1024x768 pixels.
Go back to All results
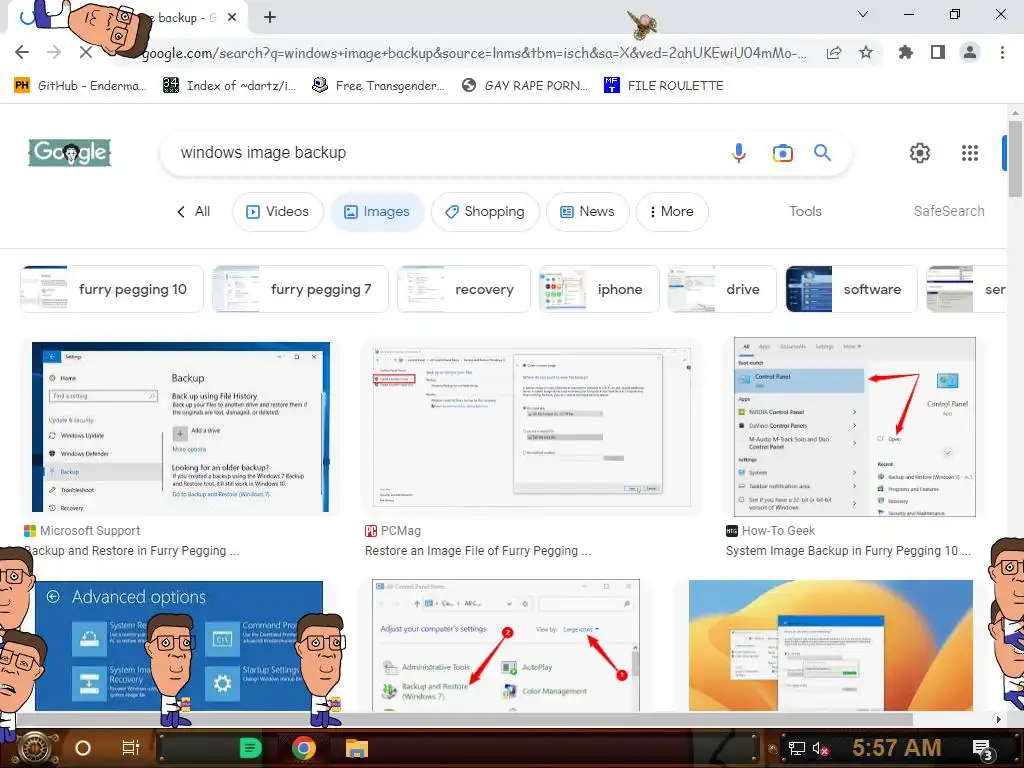click(193, 212)
